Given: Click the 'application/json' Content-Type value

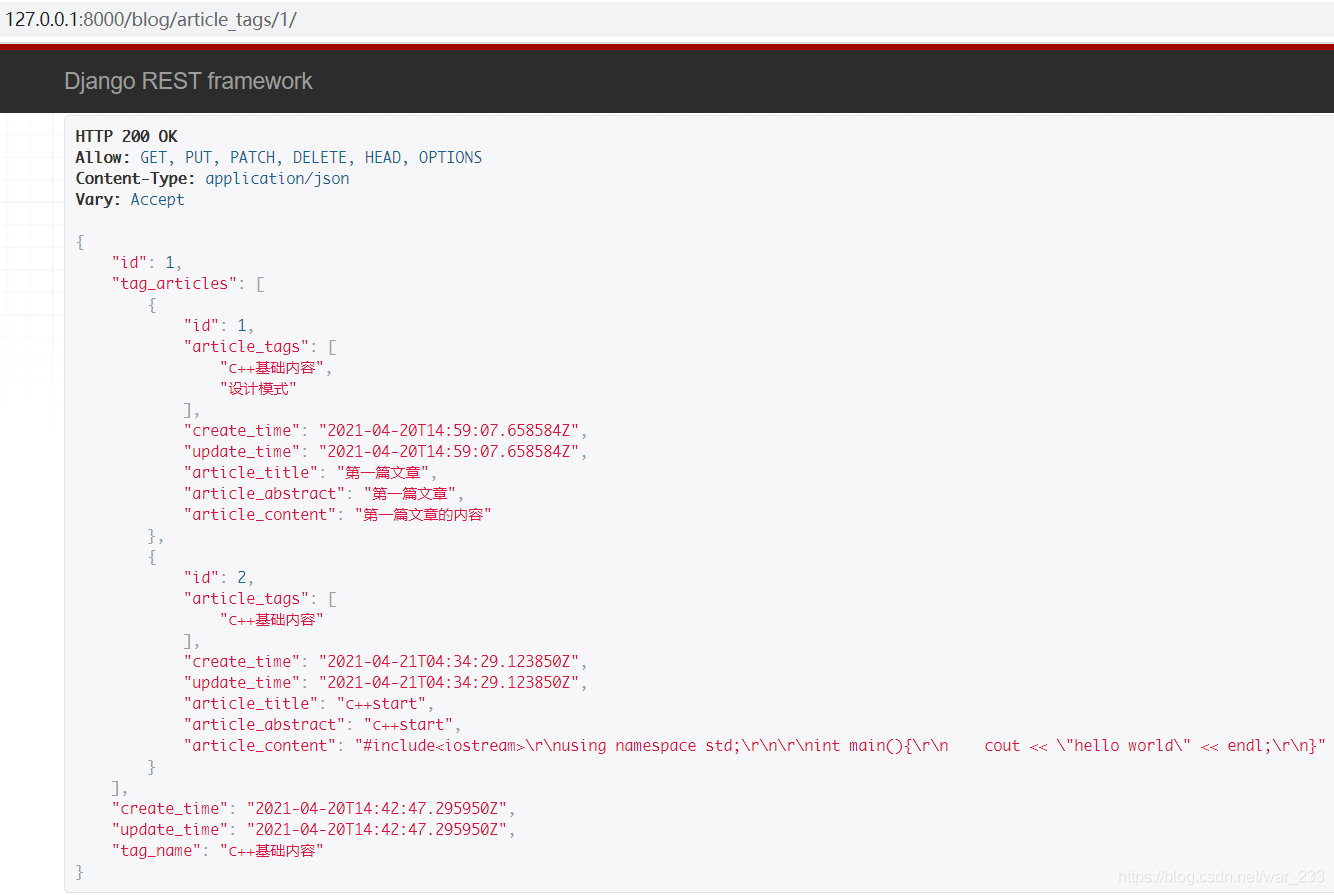Looking at the screenshot, I should [x=277, y=178].
